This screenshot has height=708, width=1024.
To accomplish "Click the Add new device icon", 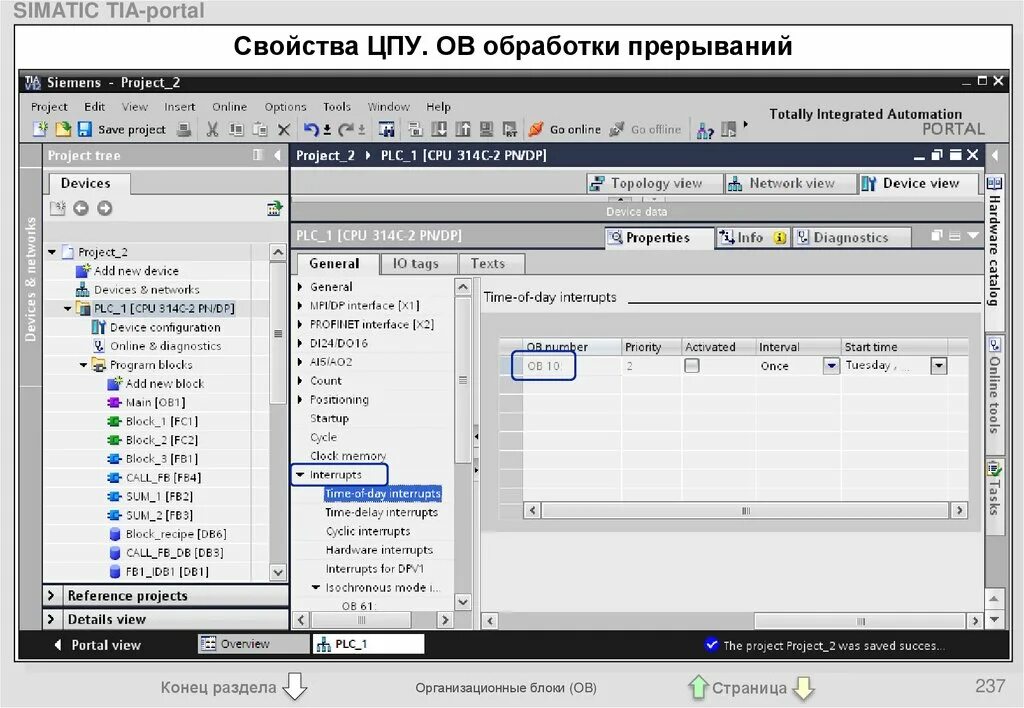I will [83, 270].
